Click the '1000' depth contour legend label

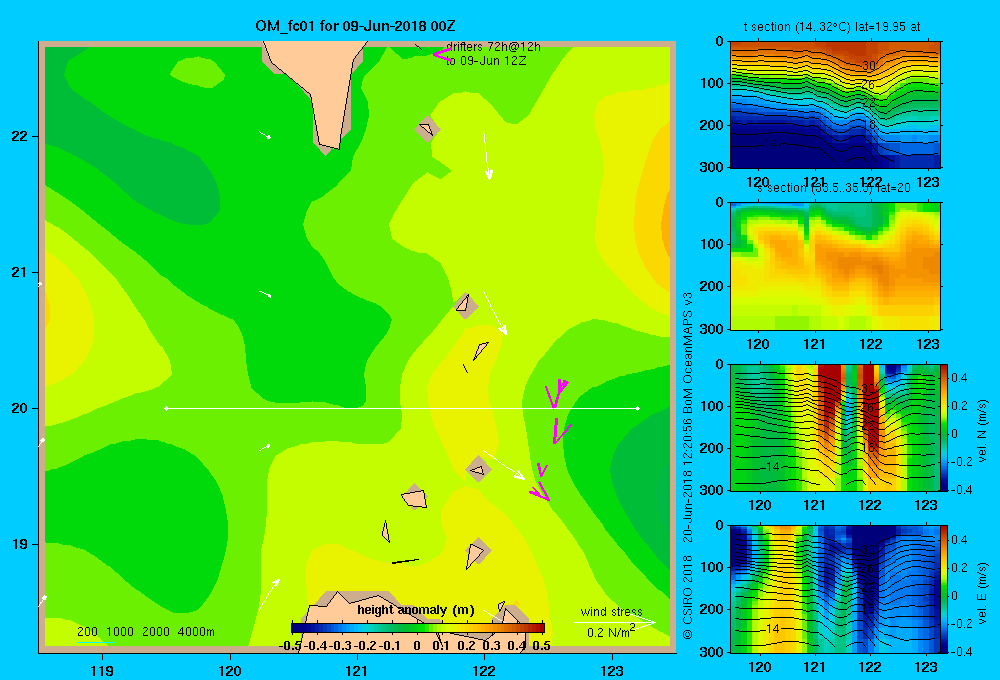(120, 632)
